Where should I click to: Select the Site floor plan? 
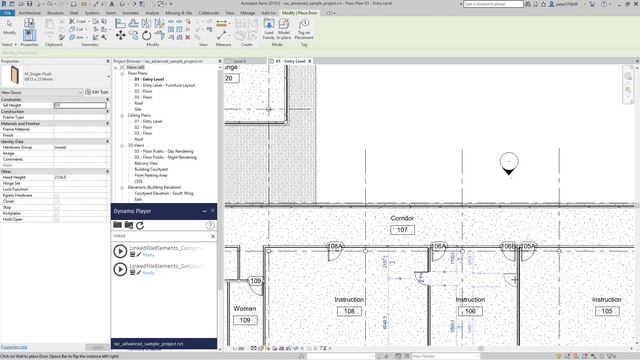point(138,109)
